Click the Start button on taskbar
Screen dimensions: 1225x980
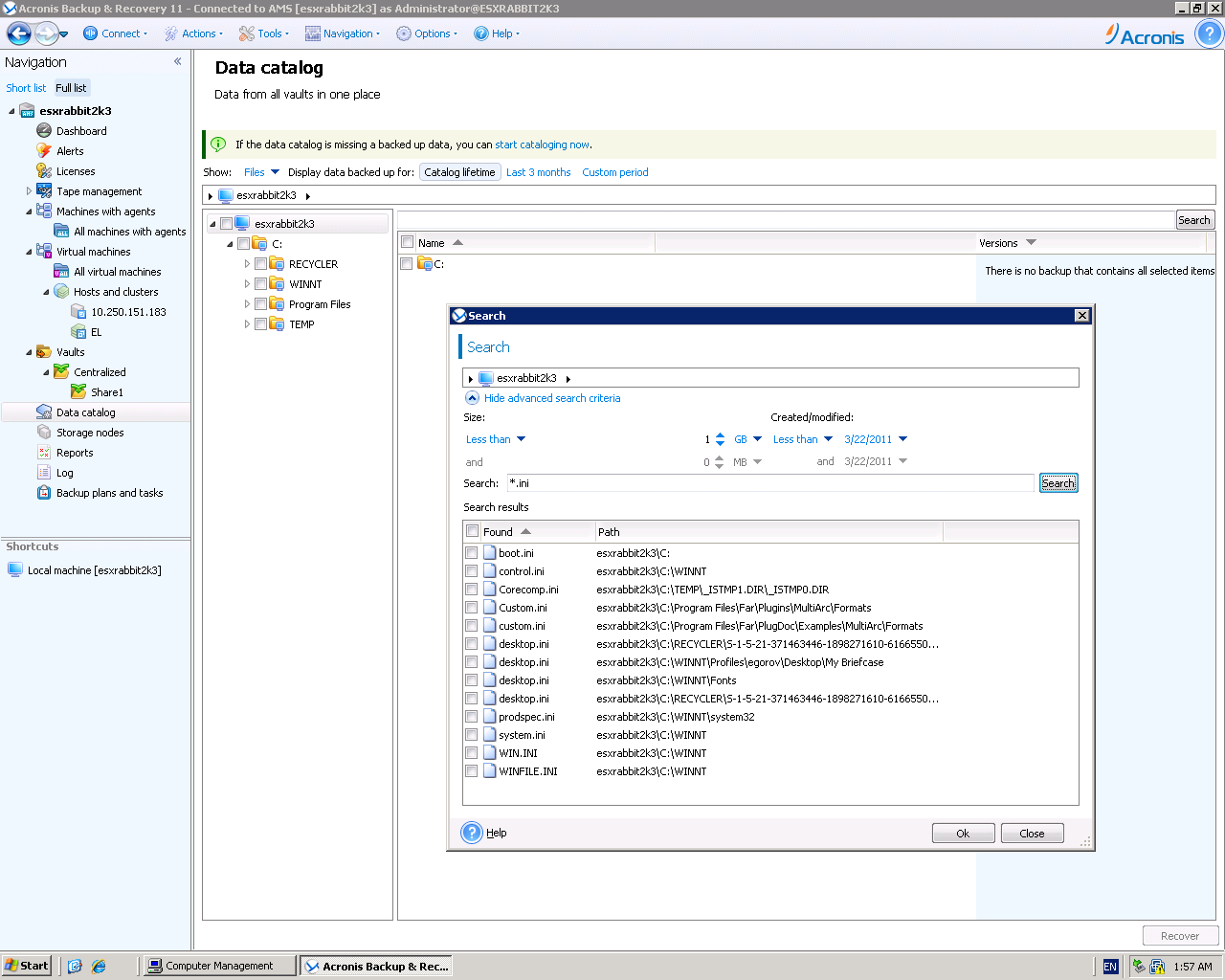point(27,966)
